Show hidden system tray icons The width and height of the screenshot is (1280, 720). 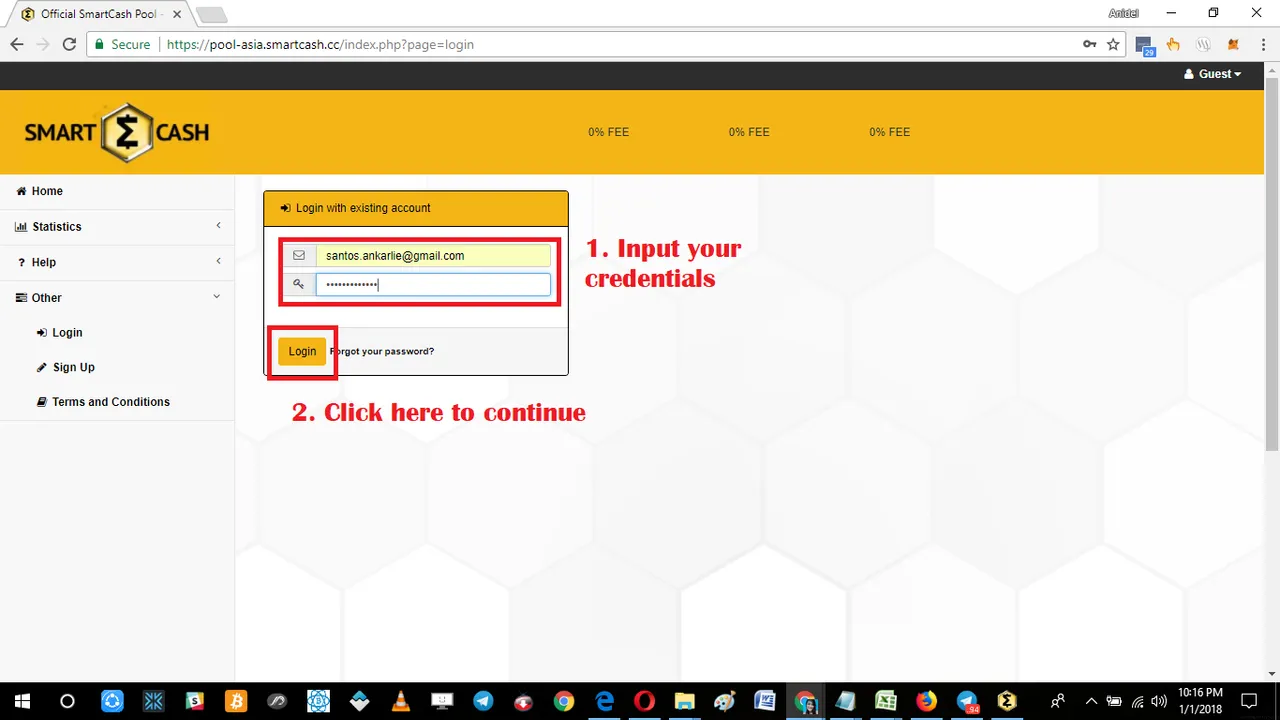pyautogui.click(x=1091, y=701)
